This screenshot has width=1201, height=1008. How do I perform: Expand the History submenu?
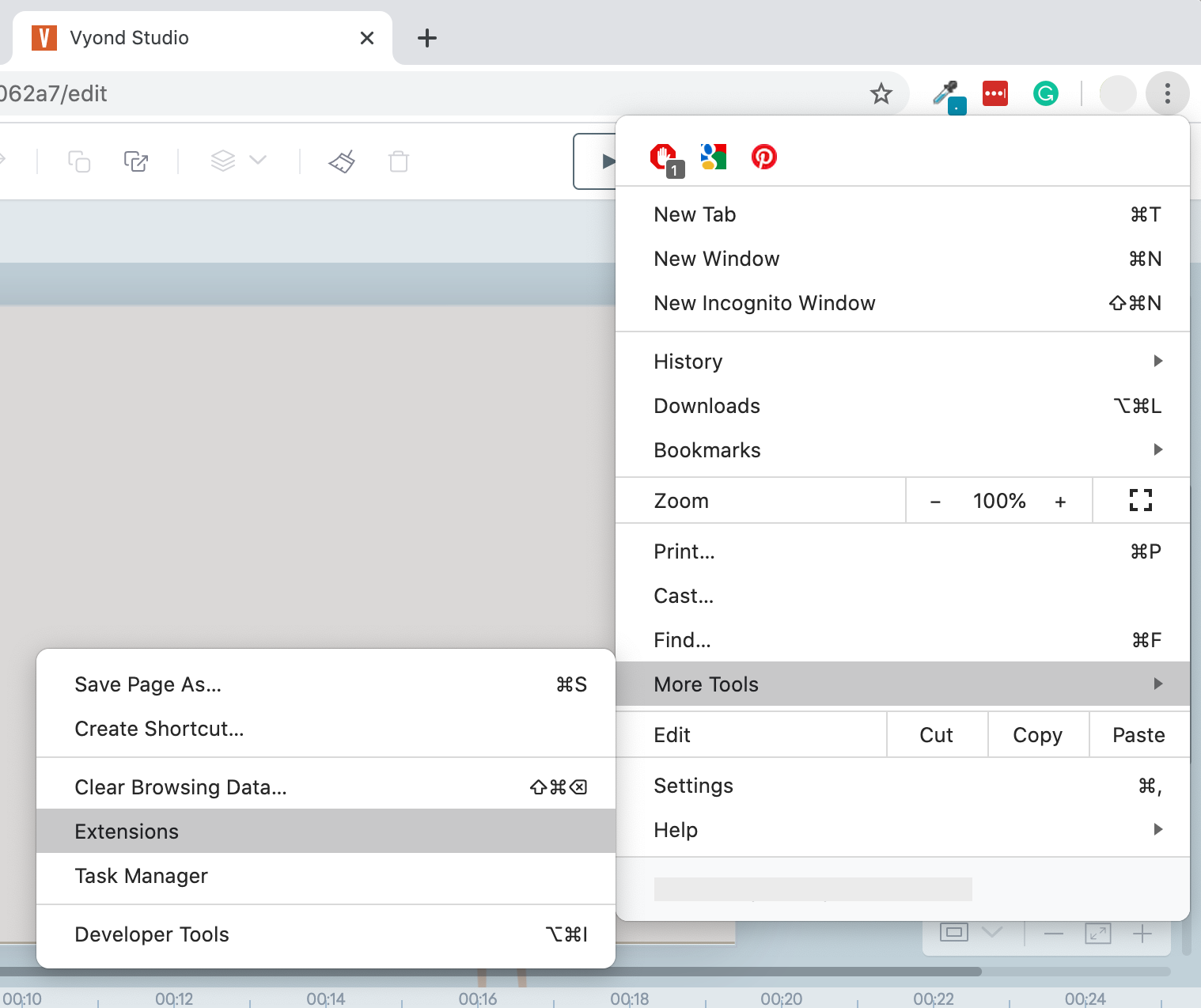[x=902, y=362]
